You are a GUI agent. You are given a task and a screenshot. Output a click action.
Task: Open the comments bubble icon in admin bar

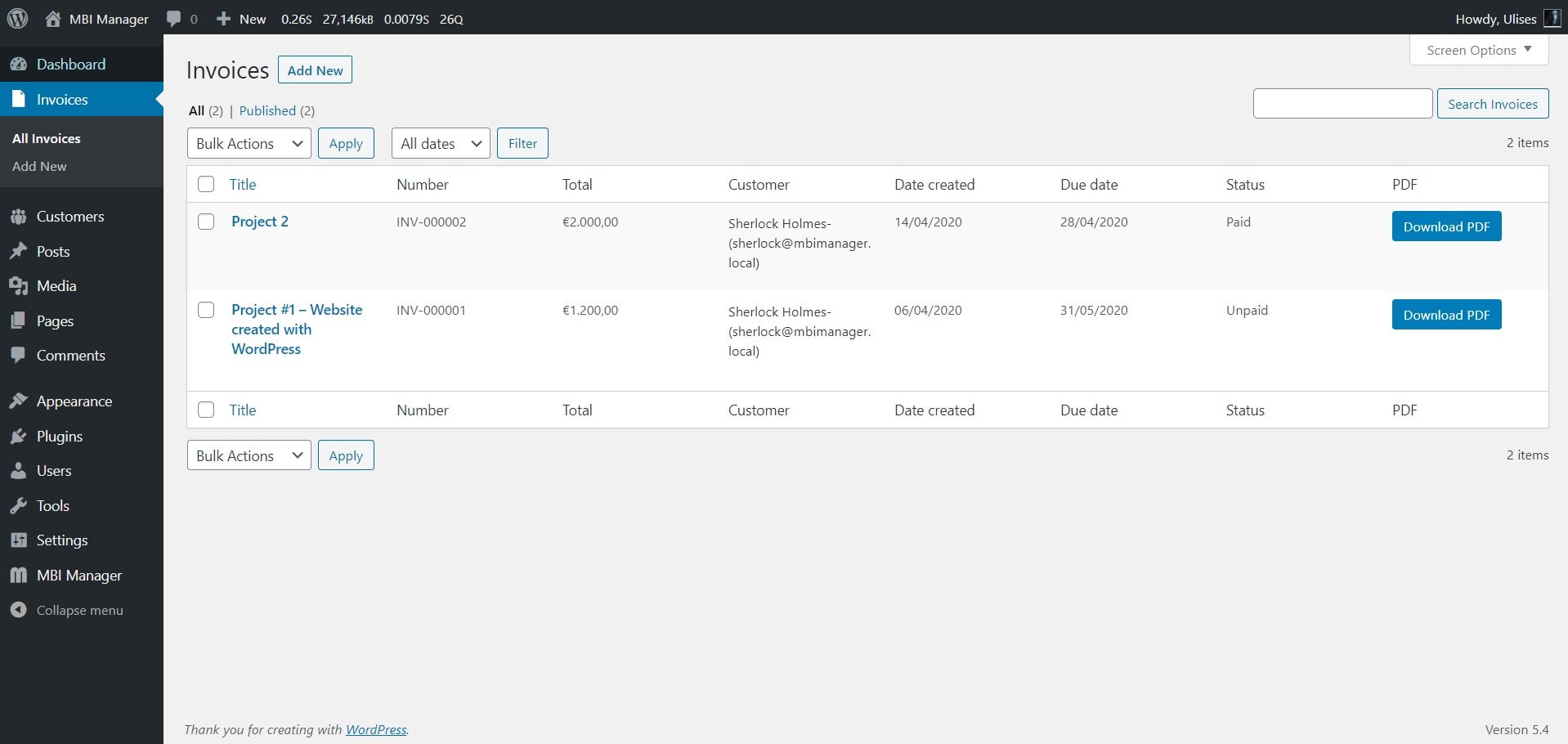(173, 18)
